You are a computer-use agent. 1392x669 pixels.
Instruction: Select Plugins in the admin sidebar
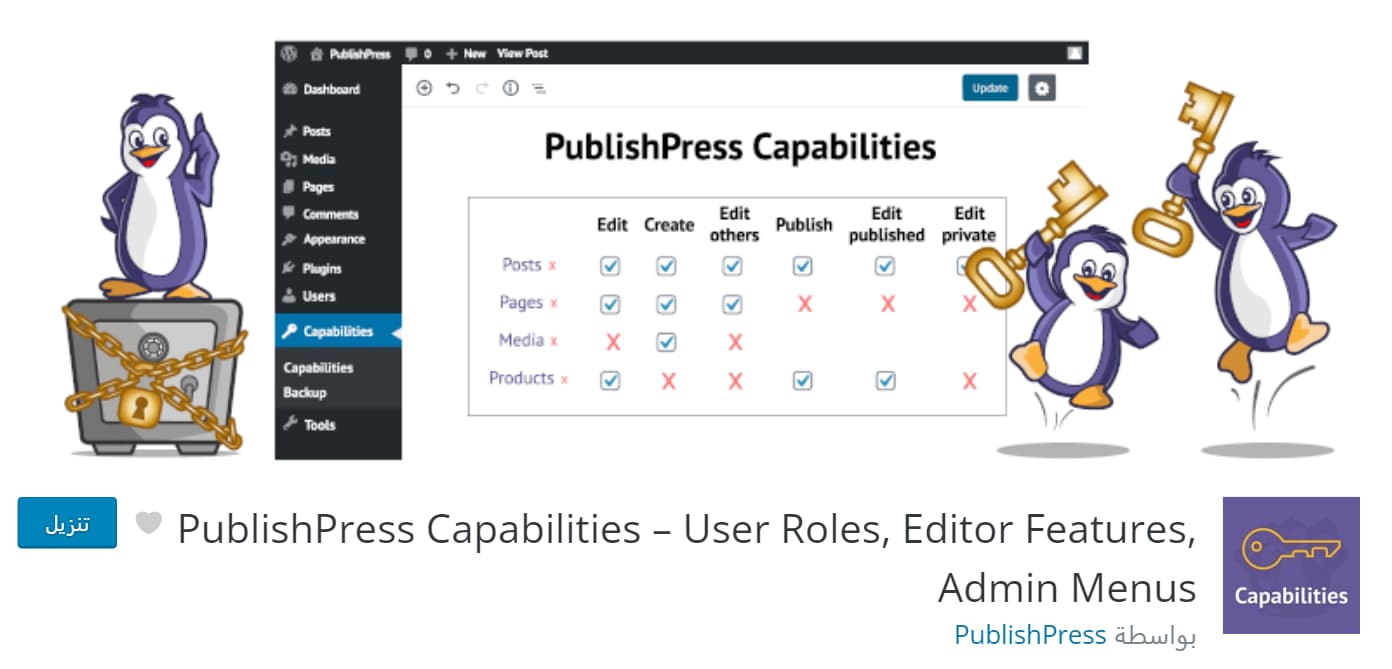tap(321, 268)
